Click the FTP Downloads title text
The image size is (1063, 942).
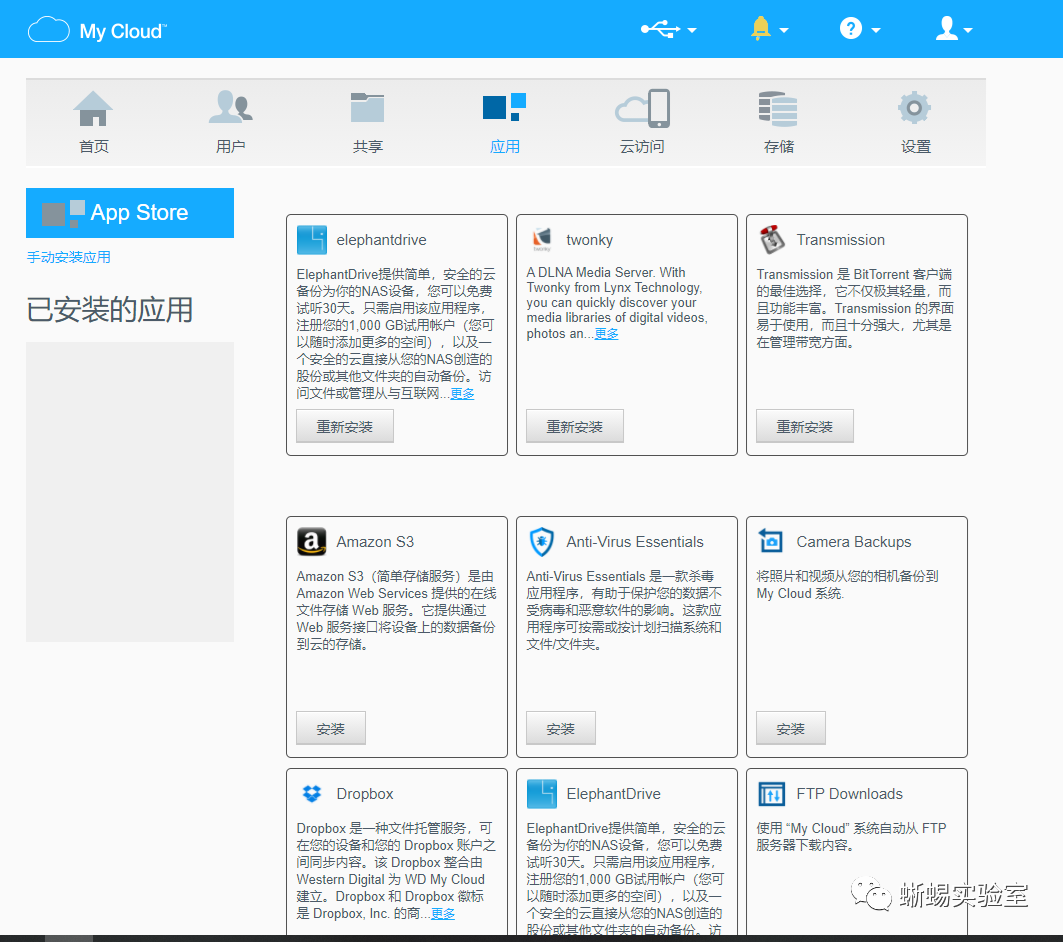point(849,794)
